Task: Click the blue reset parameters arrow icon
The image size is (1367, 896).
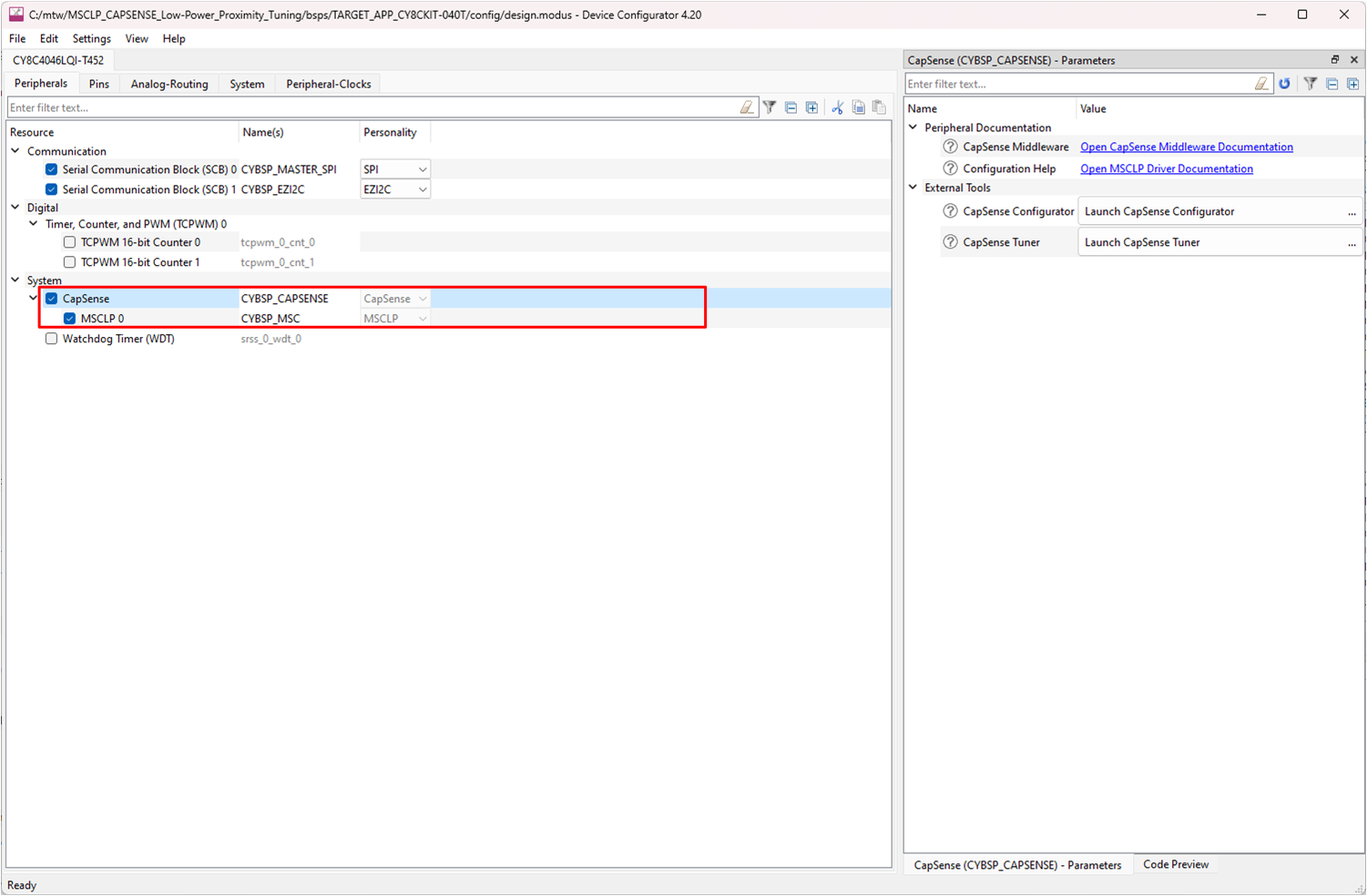Action: point(1284,84)
